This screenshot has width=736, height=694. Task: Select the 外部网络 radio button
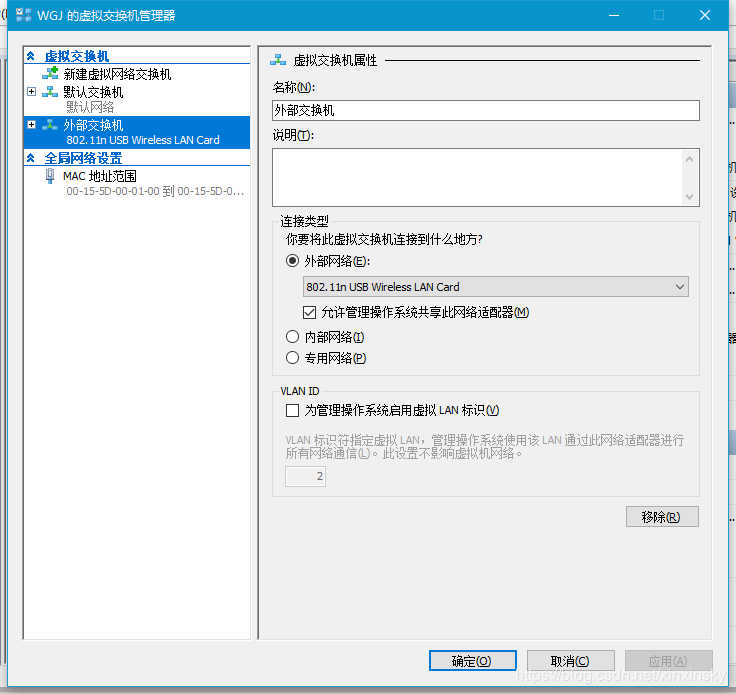293,261
